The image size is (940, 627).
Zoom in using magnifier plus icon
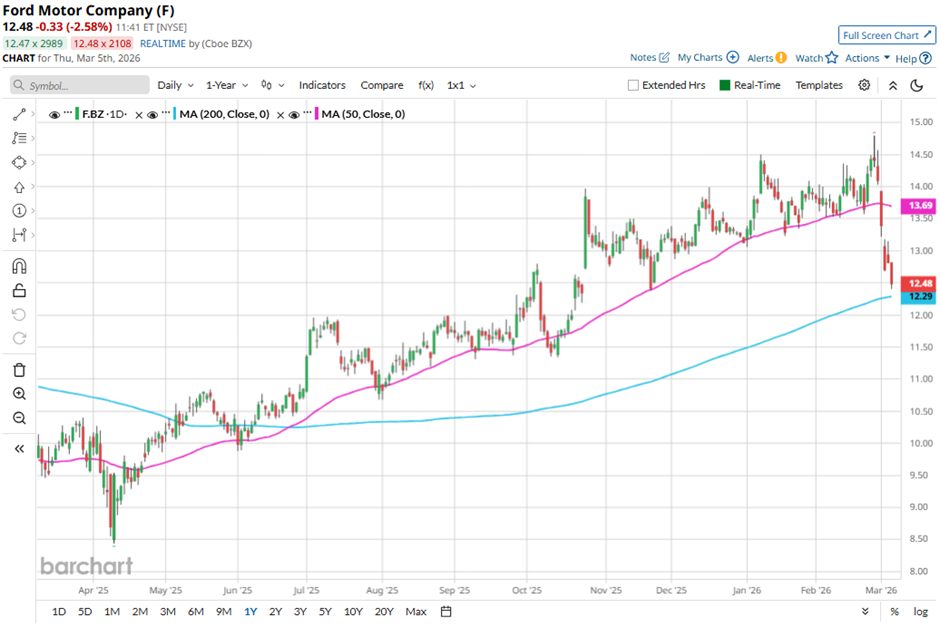click(19, 394)
